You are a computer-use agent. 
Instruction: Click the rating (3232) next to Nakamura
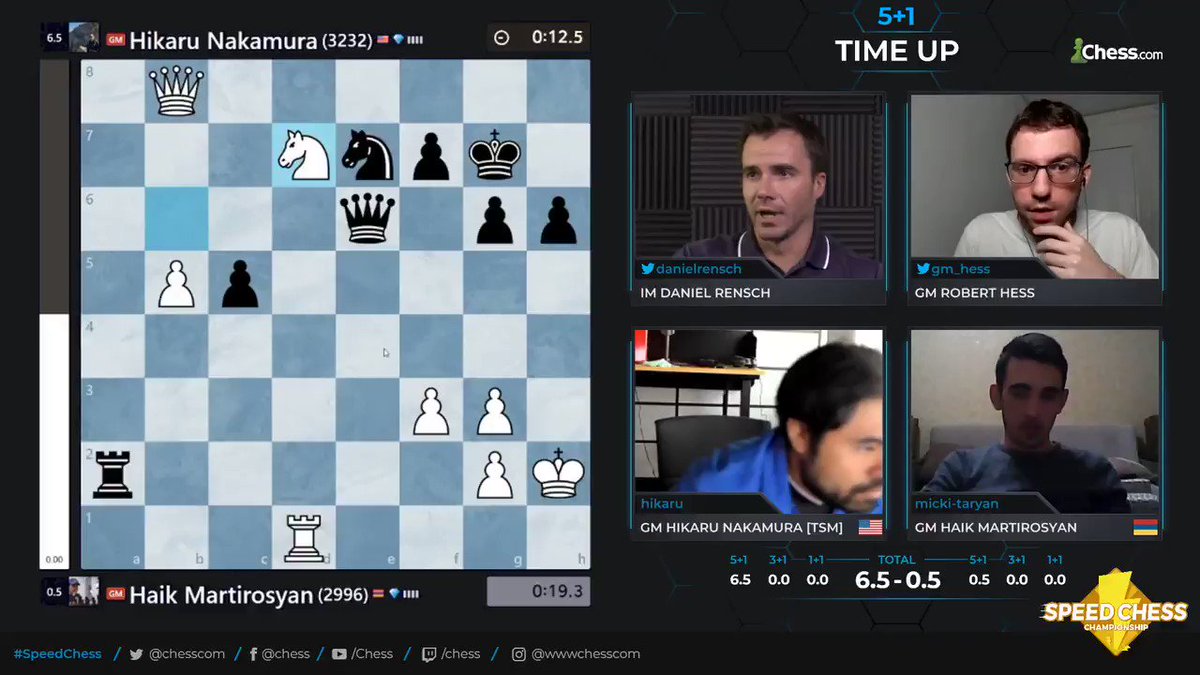[x=347, y=41]
